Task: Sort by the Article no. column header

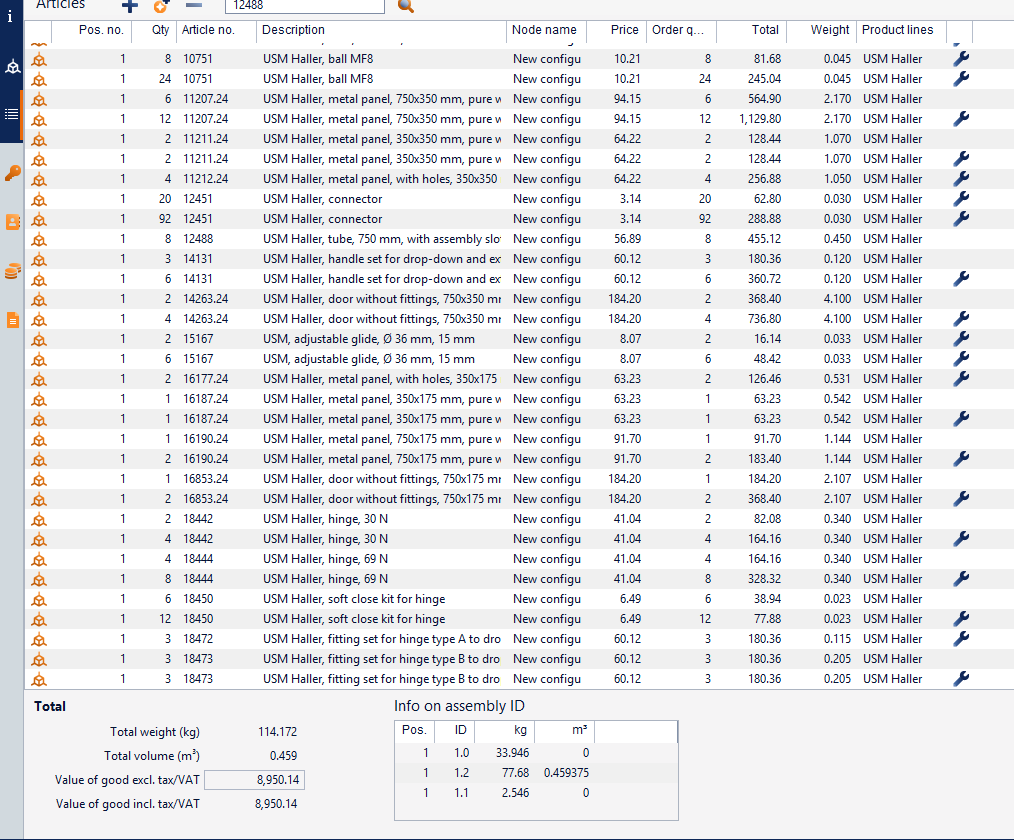Action: pyautogui.click(x=216, y=30)
